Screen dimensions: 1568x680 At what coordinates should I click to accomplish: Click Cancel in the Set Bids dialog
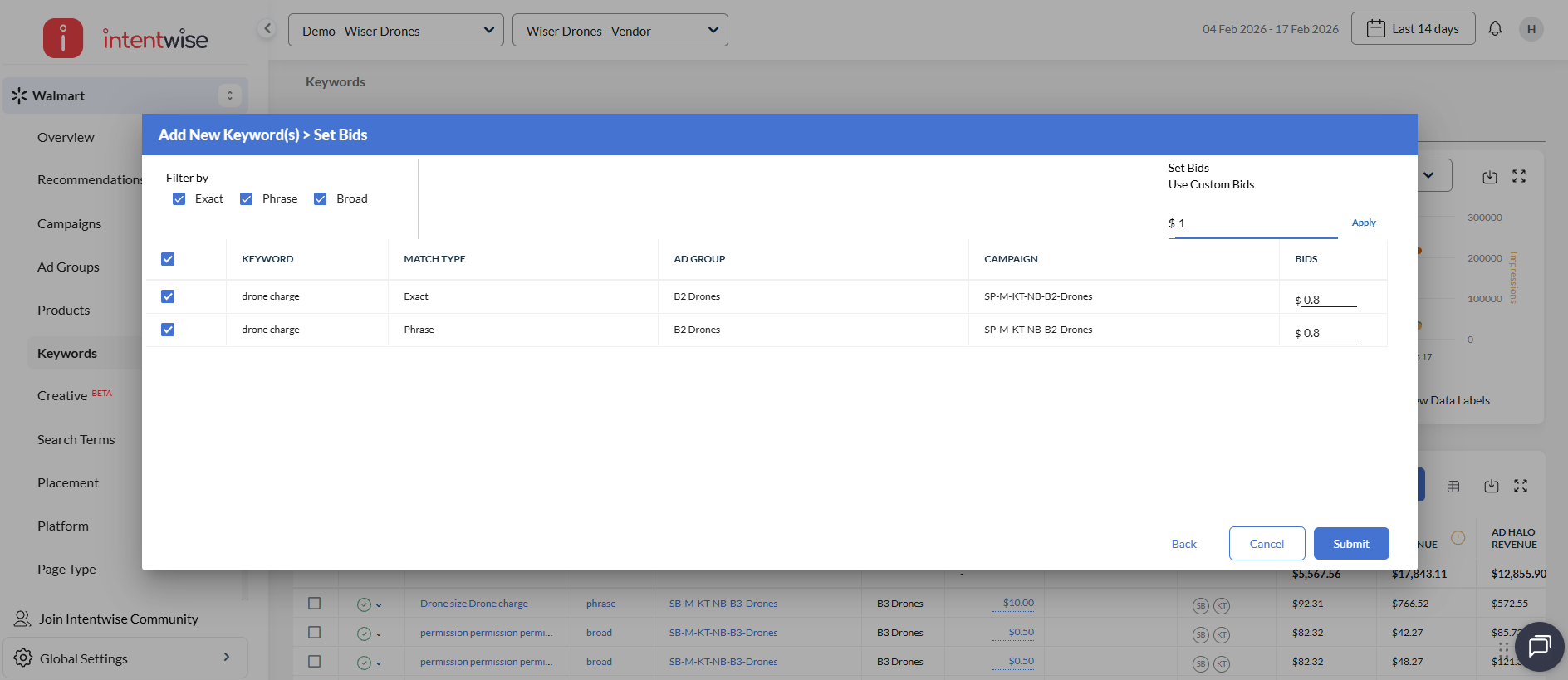click(x=1267, y=544)
